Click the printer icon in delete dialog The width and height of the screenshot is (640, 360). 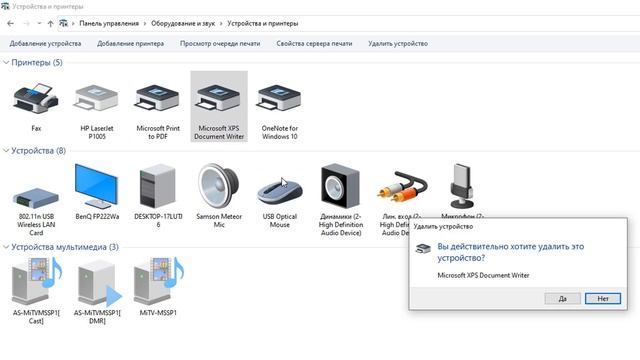[x=423, y=248]
